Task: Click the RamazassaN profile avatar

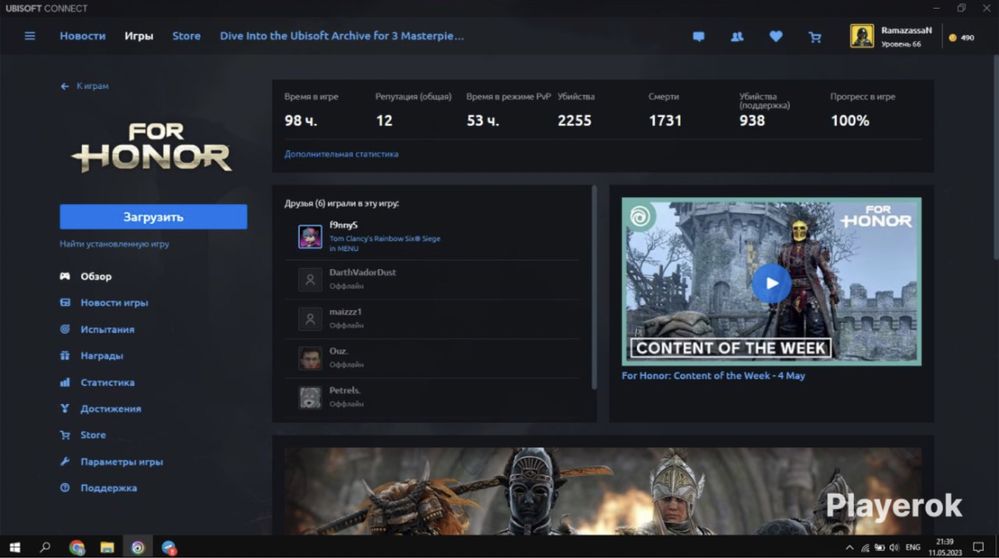Action: (861, 36)
